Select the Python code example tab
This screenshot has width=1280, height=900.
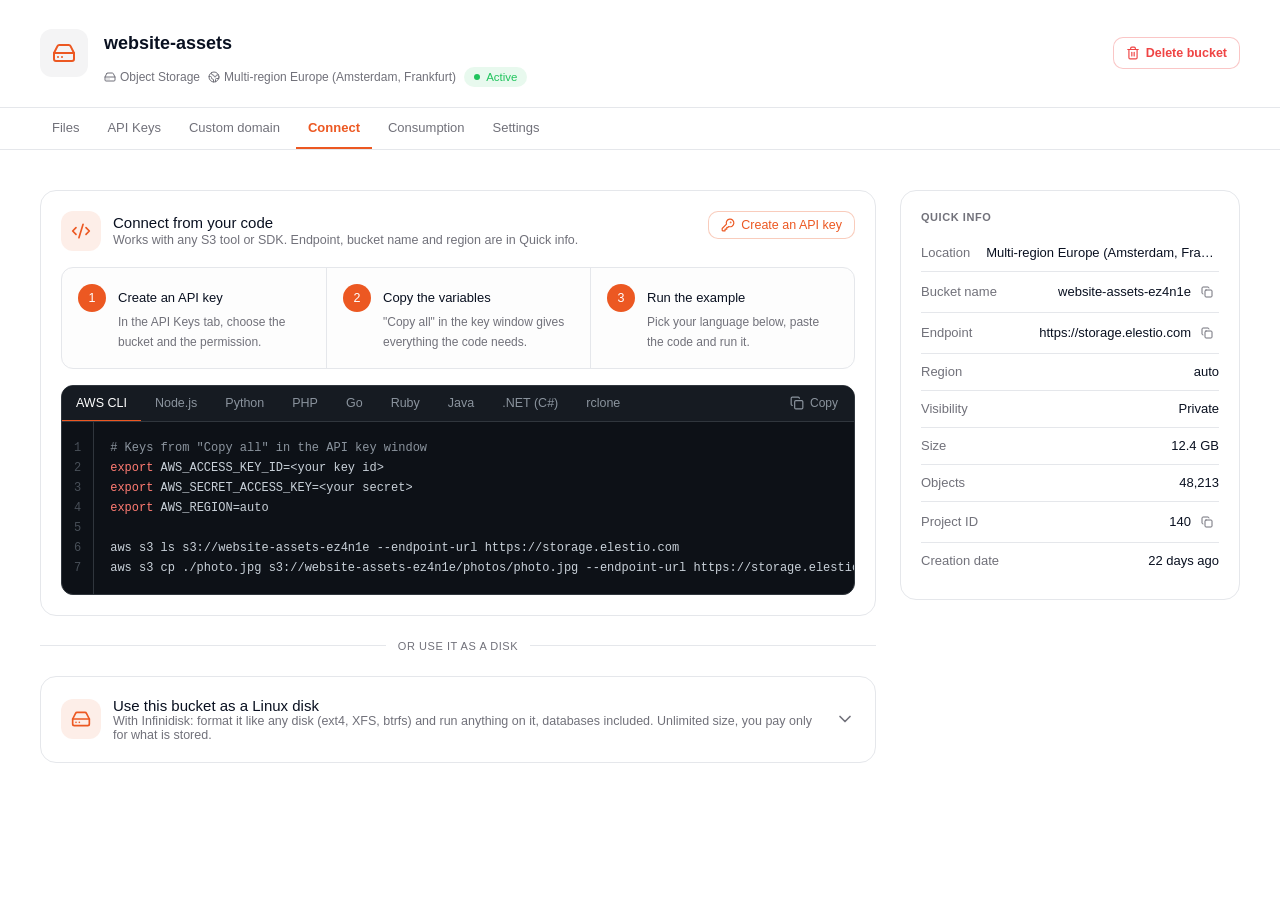click(245, 403)
